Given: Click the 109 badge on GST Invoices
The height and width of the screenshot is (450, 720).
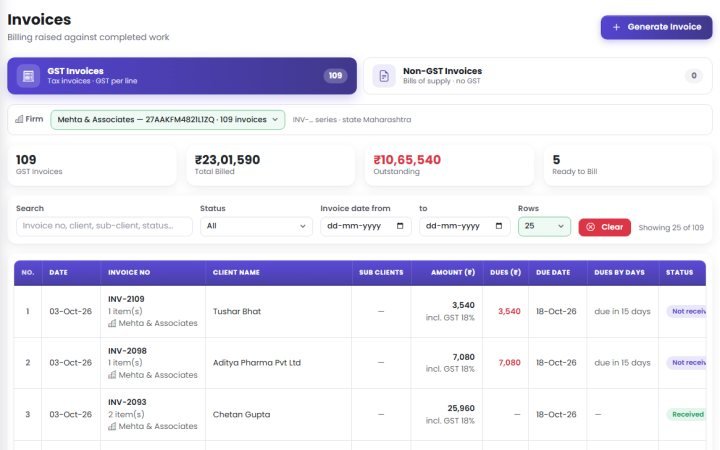Looking at the screenshot, I should pyautogui.click(x=335, y=76).
